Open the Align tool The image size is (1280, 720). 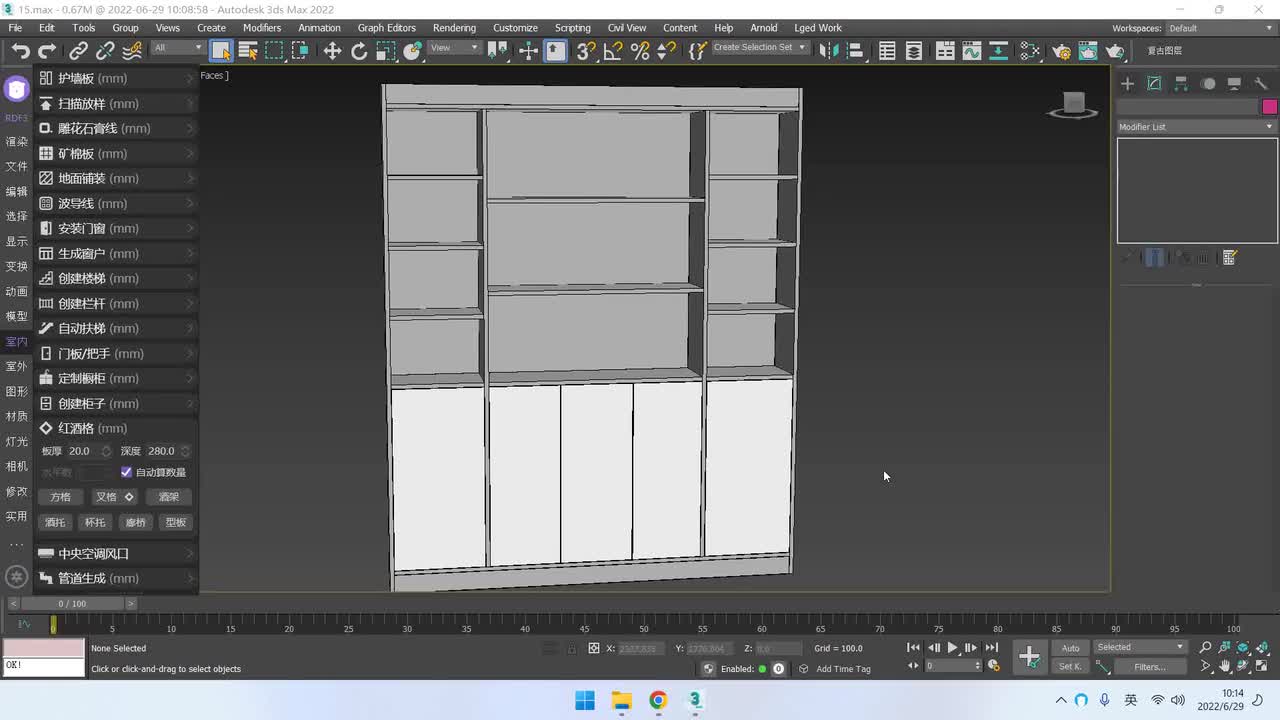tap(855, 51)
